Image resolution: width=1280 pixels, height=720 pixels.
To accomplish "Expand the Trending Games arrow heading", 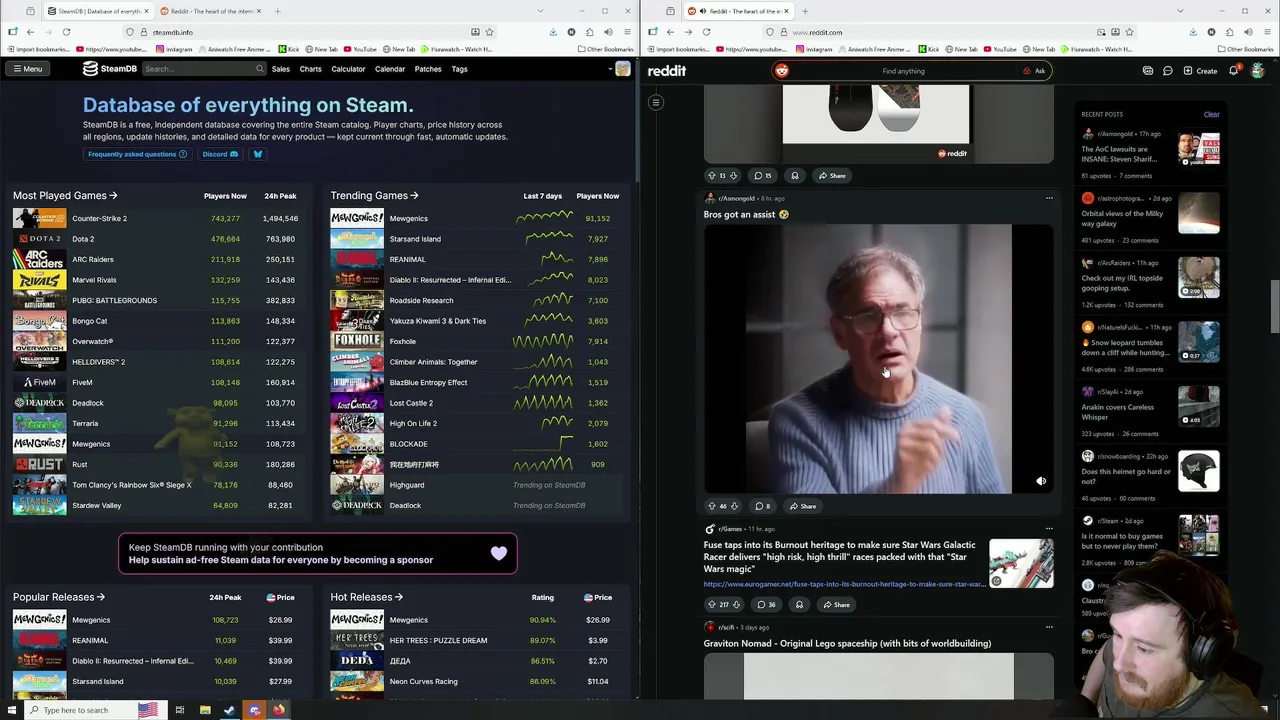I will tap(374, 196).
